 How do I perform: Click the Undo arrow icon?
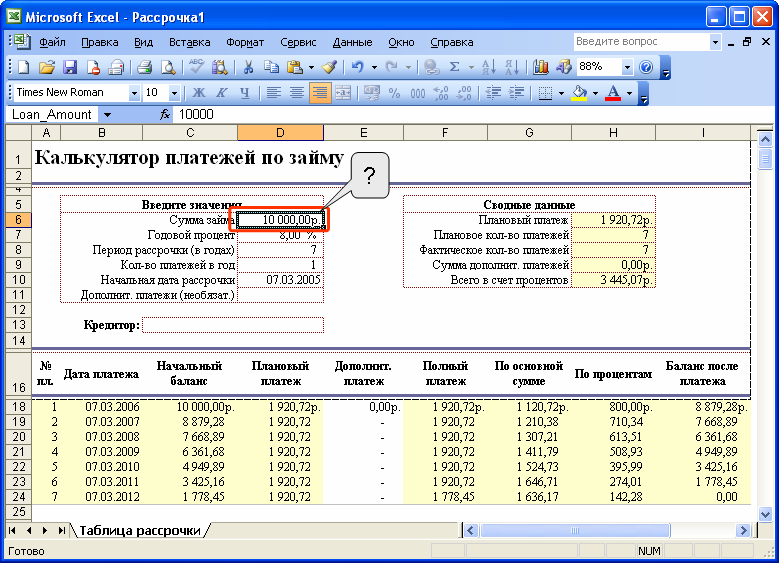click(x=357, y=67)
